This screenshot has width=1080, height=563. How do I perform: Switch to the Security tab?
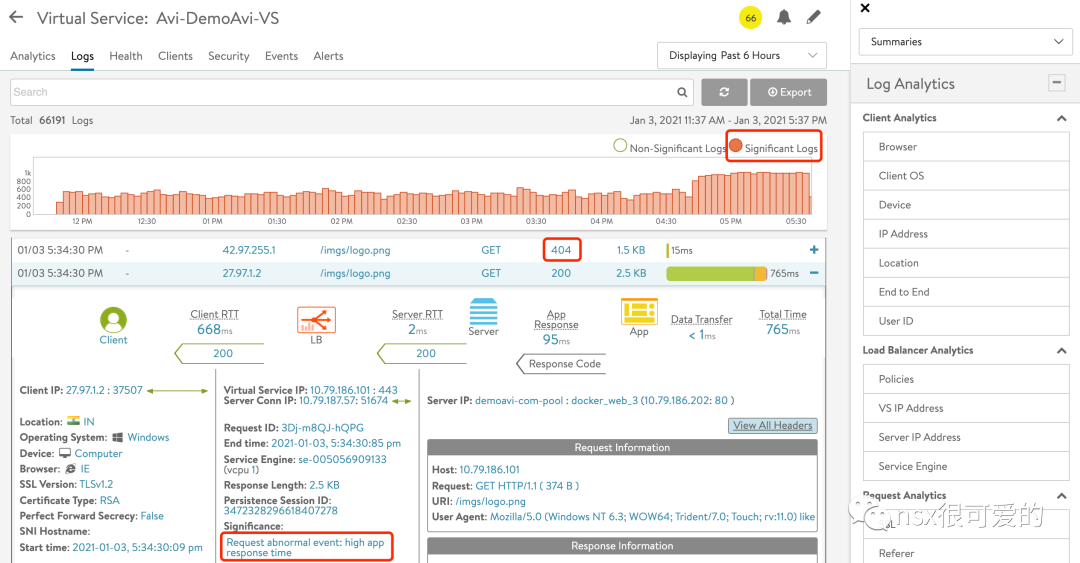[x=229, y=56]
